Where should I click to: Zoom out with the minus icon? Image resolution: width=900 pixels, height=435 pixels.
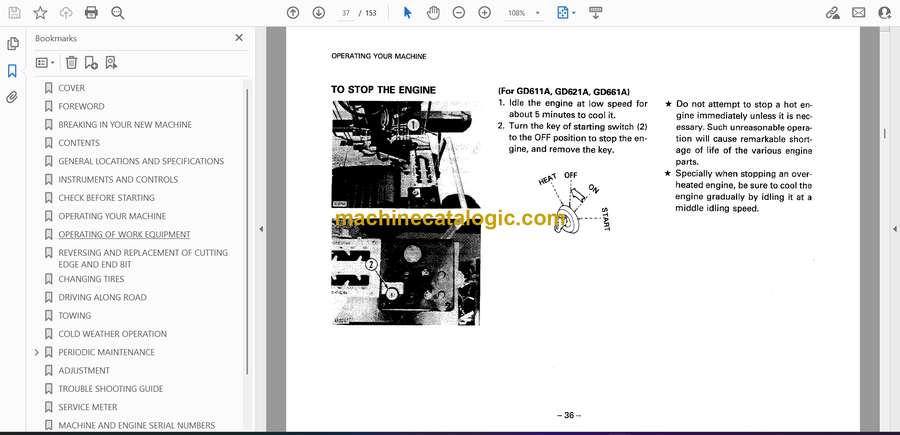[459, 13]
